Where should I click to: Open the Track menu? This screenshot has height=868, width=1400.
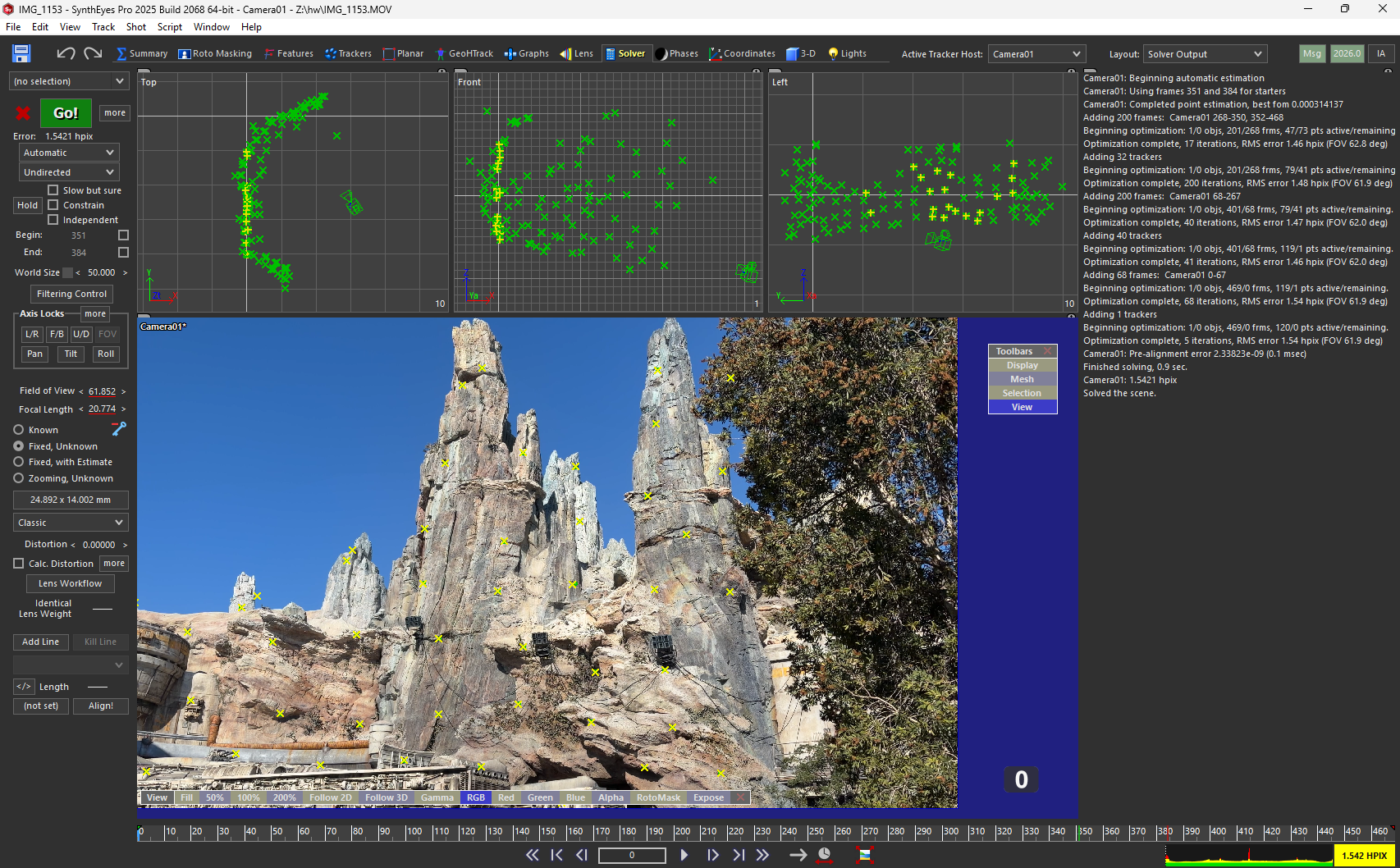point(103,27)
